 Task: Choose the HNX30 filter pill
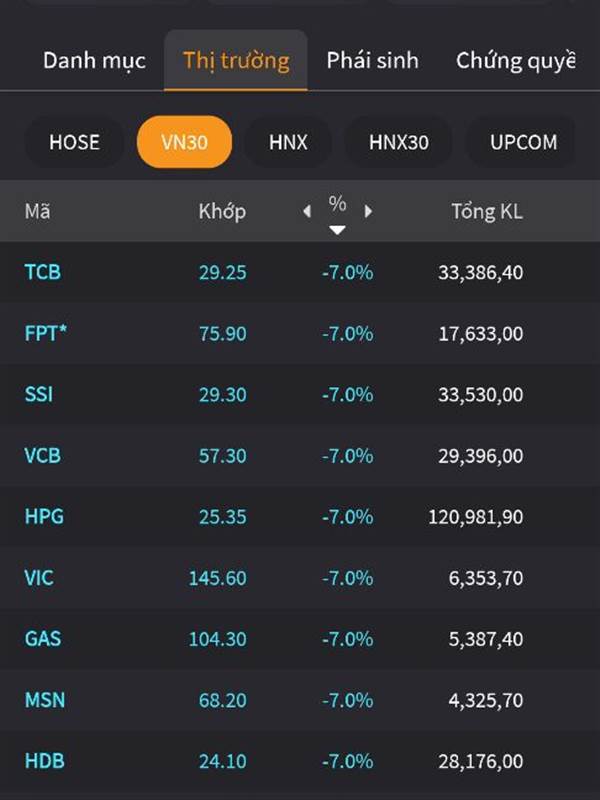tap(398, 142)
